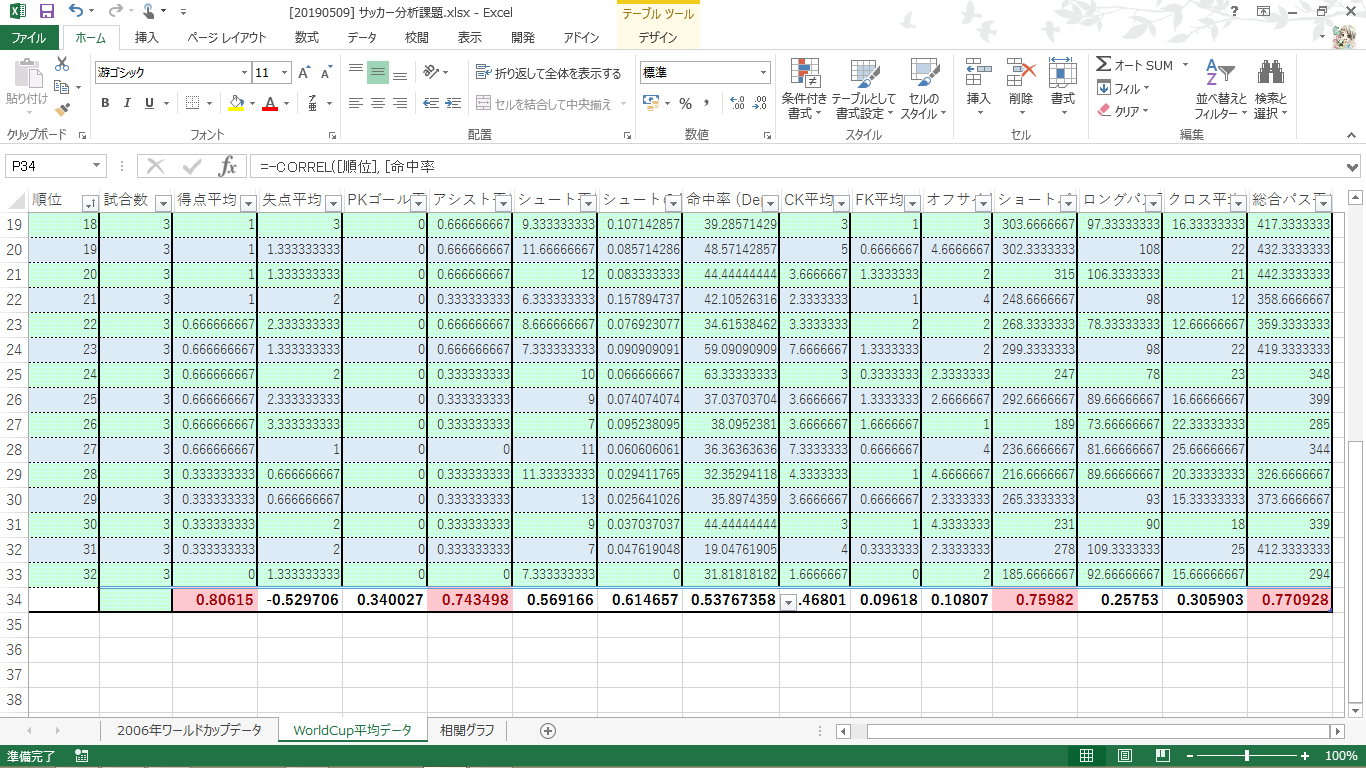This screenshot has width=1366, height=768.
Task: Add a new sheet with plus button
Action: pos(547,730)
